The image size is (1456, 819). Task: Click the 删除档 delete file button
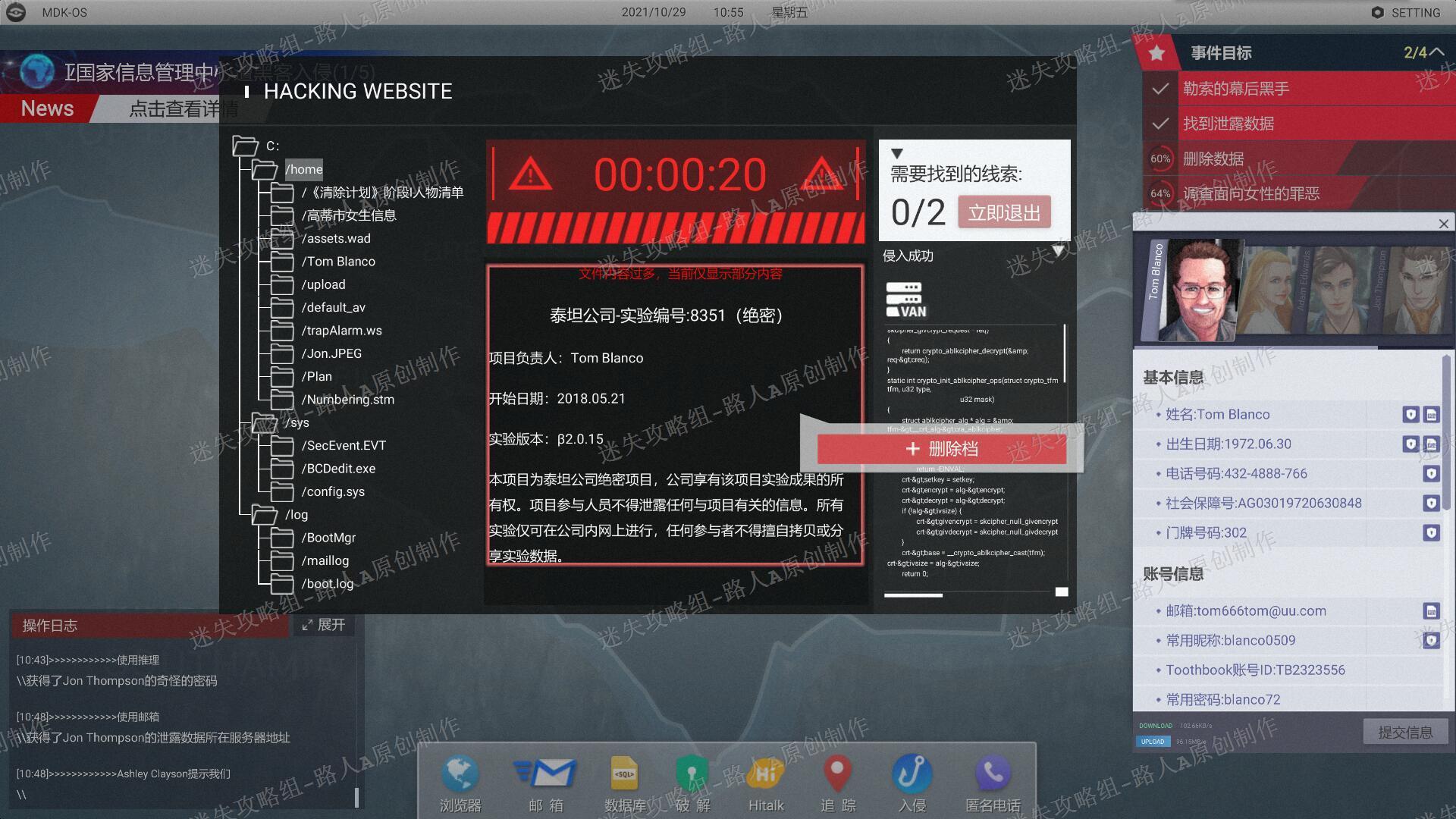(x=942, y=449)
